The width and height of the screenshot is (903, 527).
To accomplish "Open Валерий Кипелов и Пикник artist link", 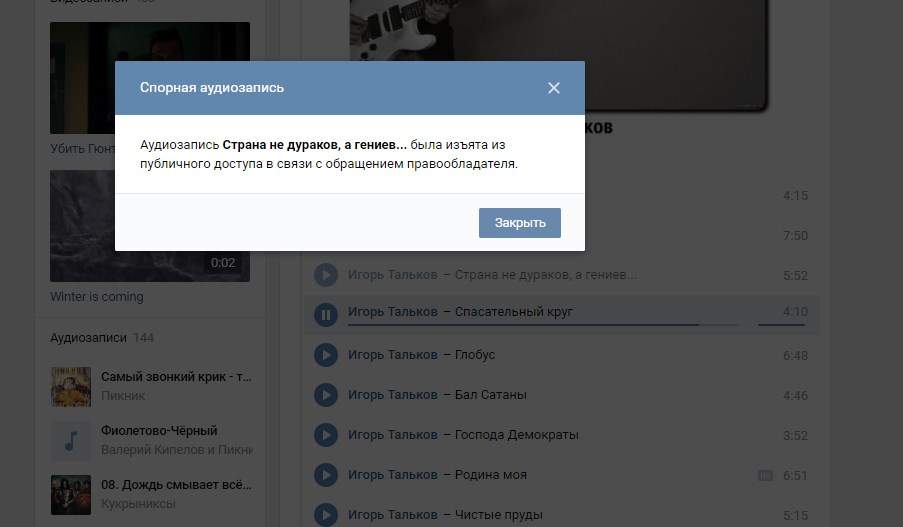I will click(x=177, y=450).
